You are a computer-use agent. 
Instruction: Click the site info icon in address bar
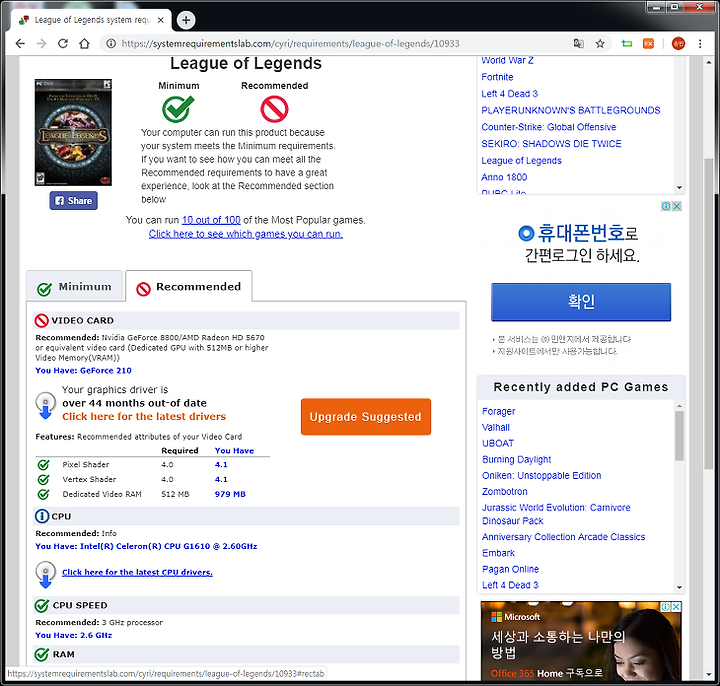(x=111, y=44)
